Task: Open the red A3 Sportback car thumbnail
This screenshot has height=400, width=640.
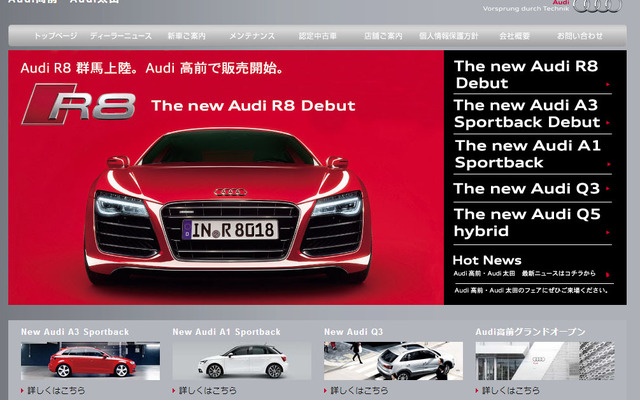Action: [90, 361]
